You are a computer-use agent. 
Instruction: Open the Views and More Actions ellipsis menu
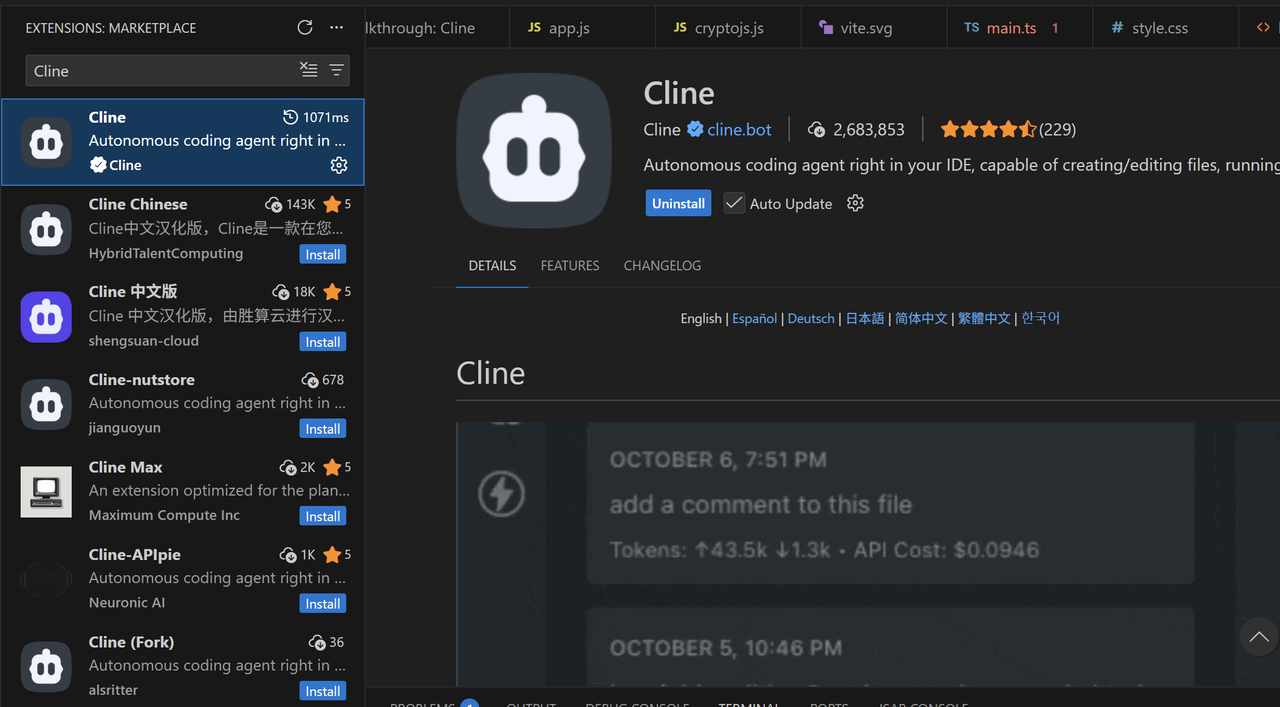pyautogui.click(x=337, y=28)
